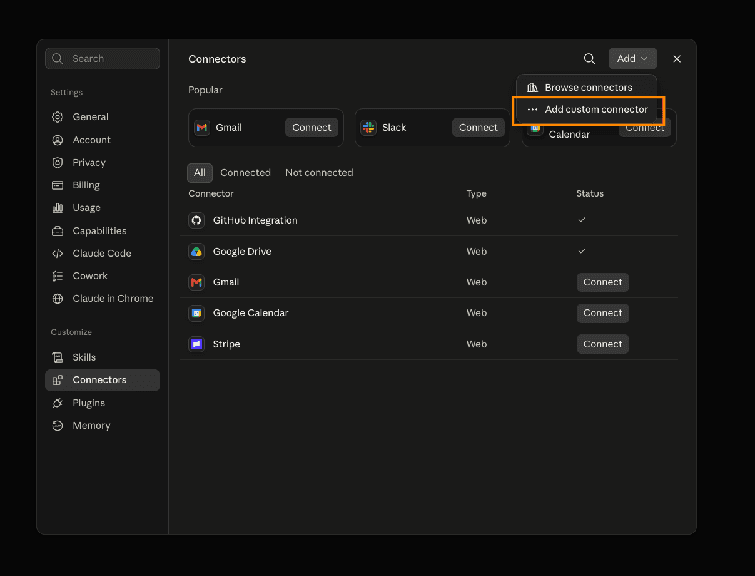Click the Slack logo in Popular card
This screenshot has width=755, height=576.
coord(368,128)
